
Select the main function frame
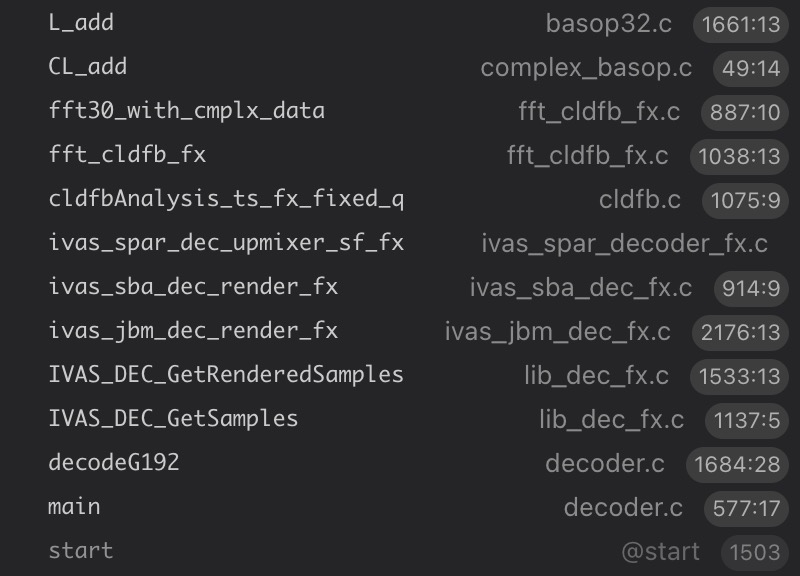click(x=74, y=507)
